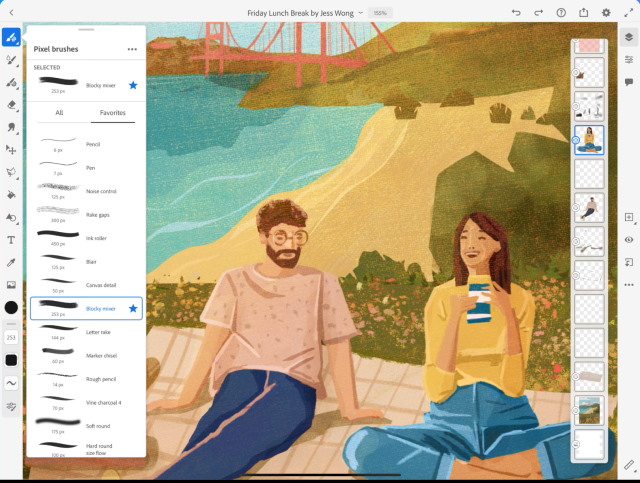Undo the last action
The width and height of the screenshot is (640, 483).
click(x=516, y=13)
